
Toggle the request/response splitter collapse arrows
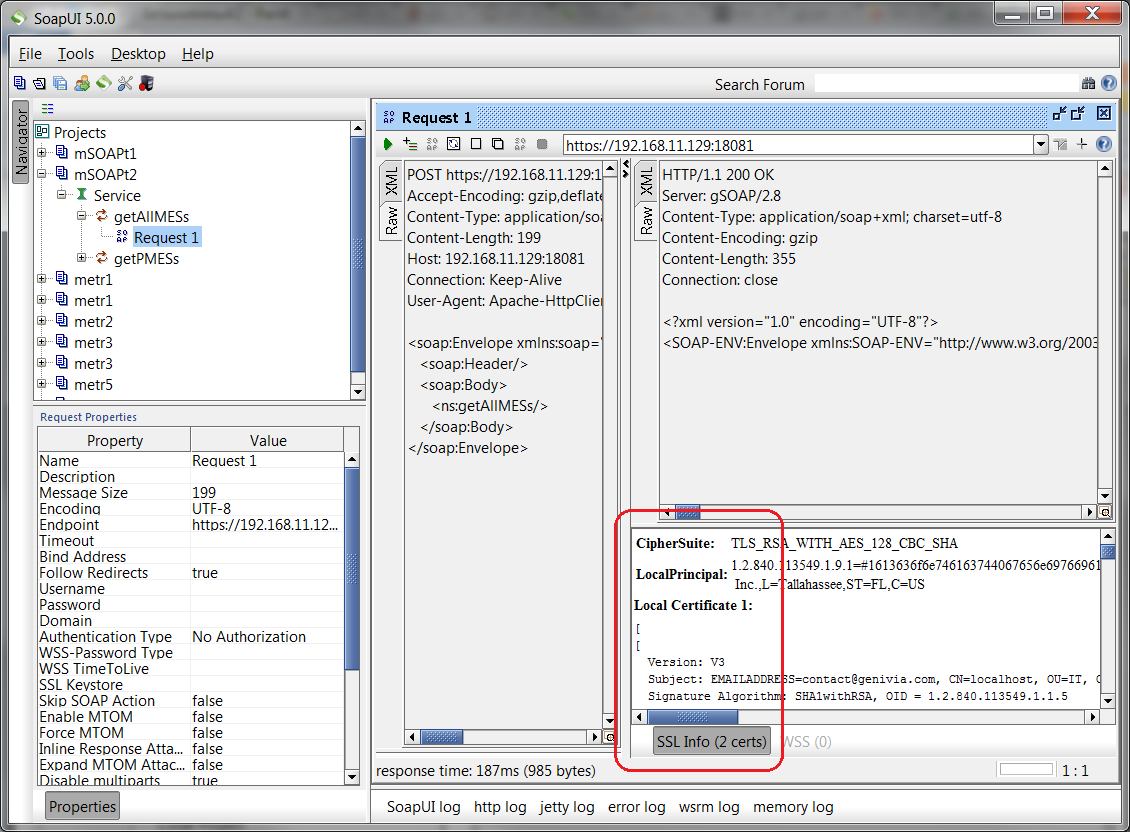[x=626, y=169]
